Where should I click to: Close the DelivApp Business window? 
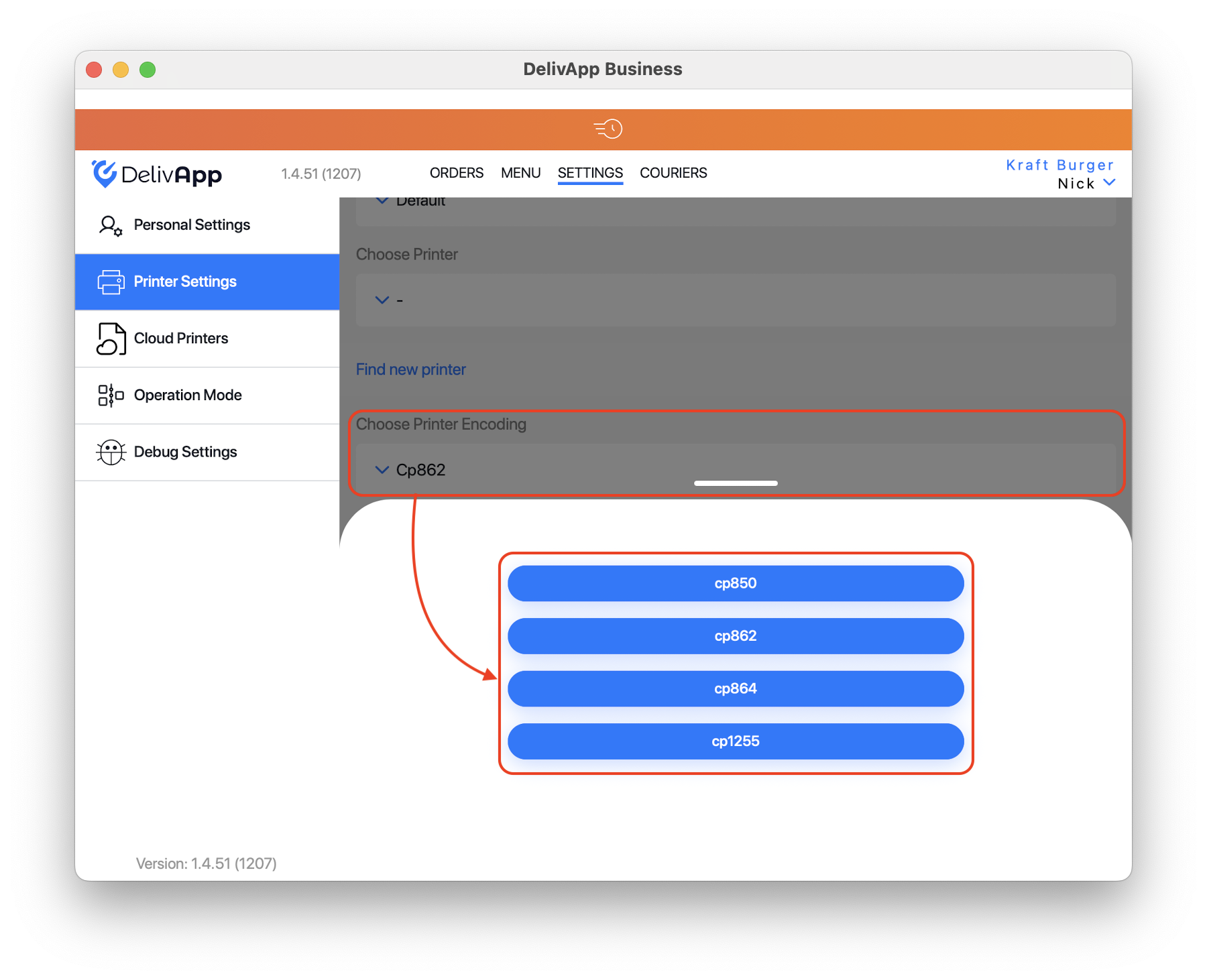coord(94,70)
